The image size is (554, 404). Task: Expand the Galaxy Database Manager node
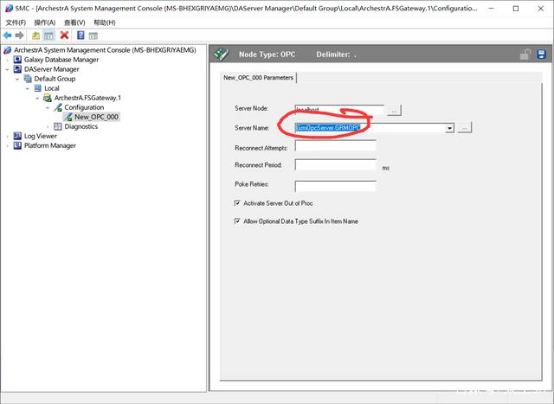(7, 60)
